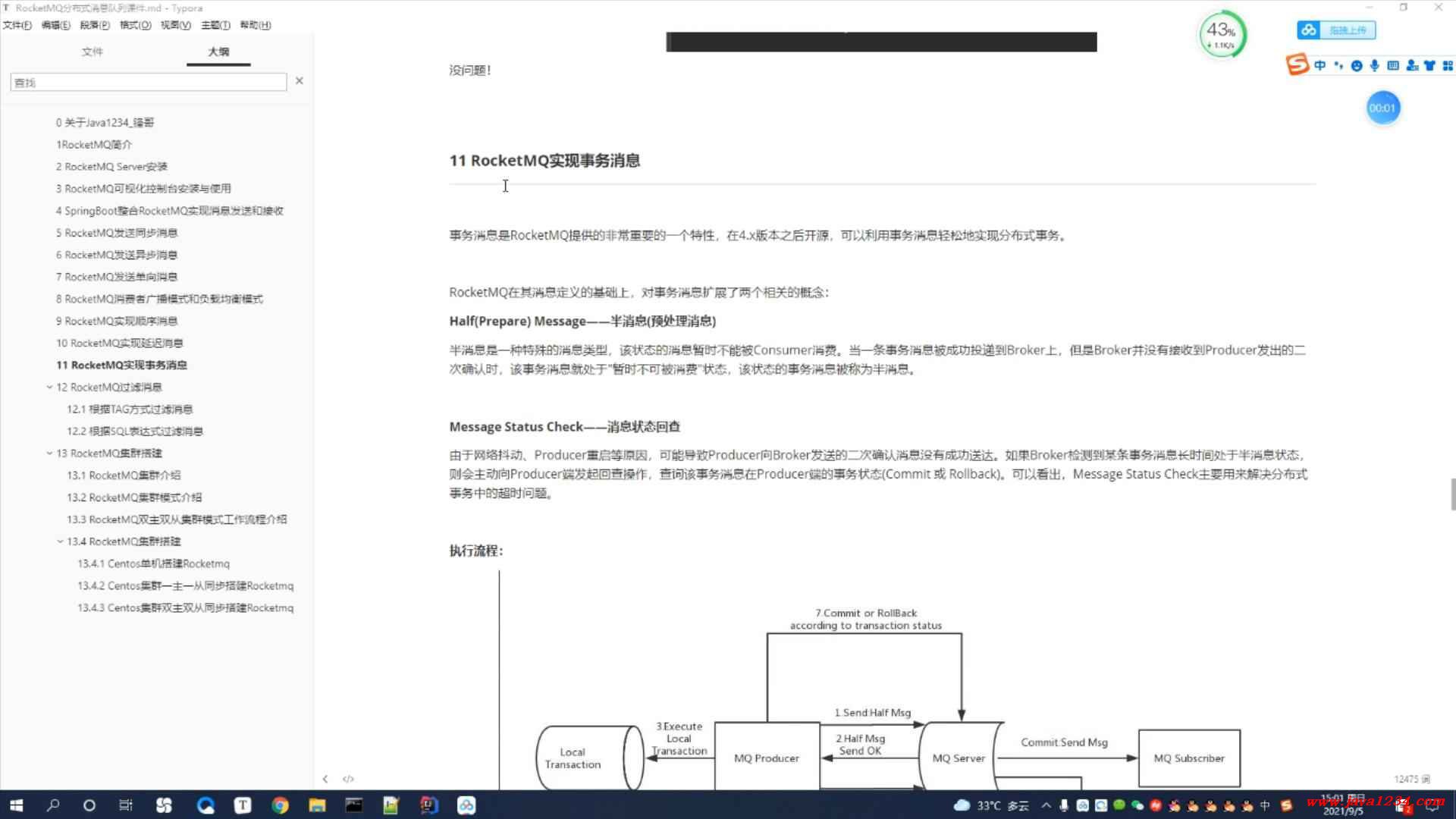Jump to 5 RocketMQ发送同步消息
This screenshot has width=1456, height=819.
[117, 233]
